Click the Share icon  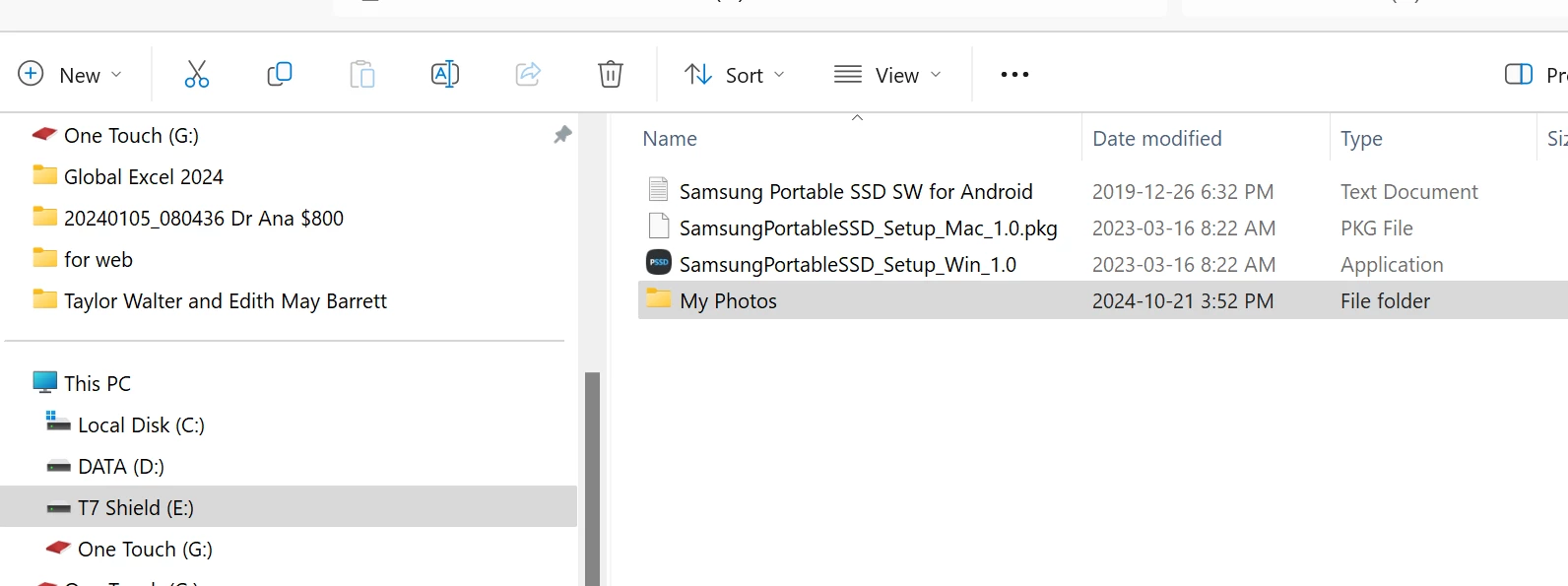[528, 74]
